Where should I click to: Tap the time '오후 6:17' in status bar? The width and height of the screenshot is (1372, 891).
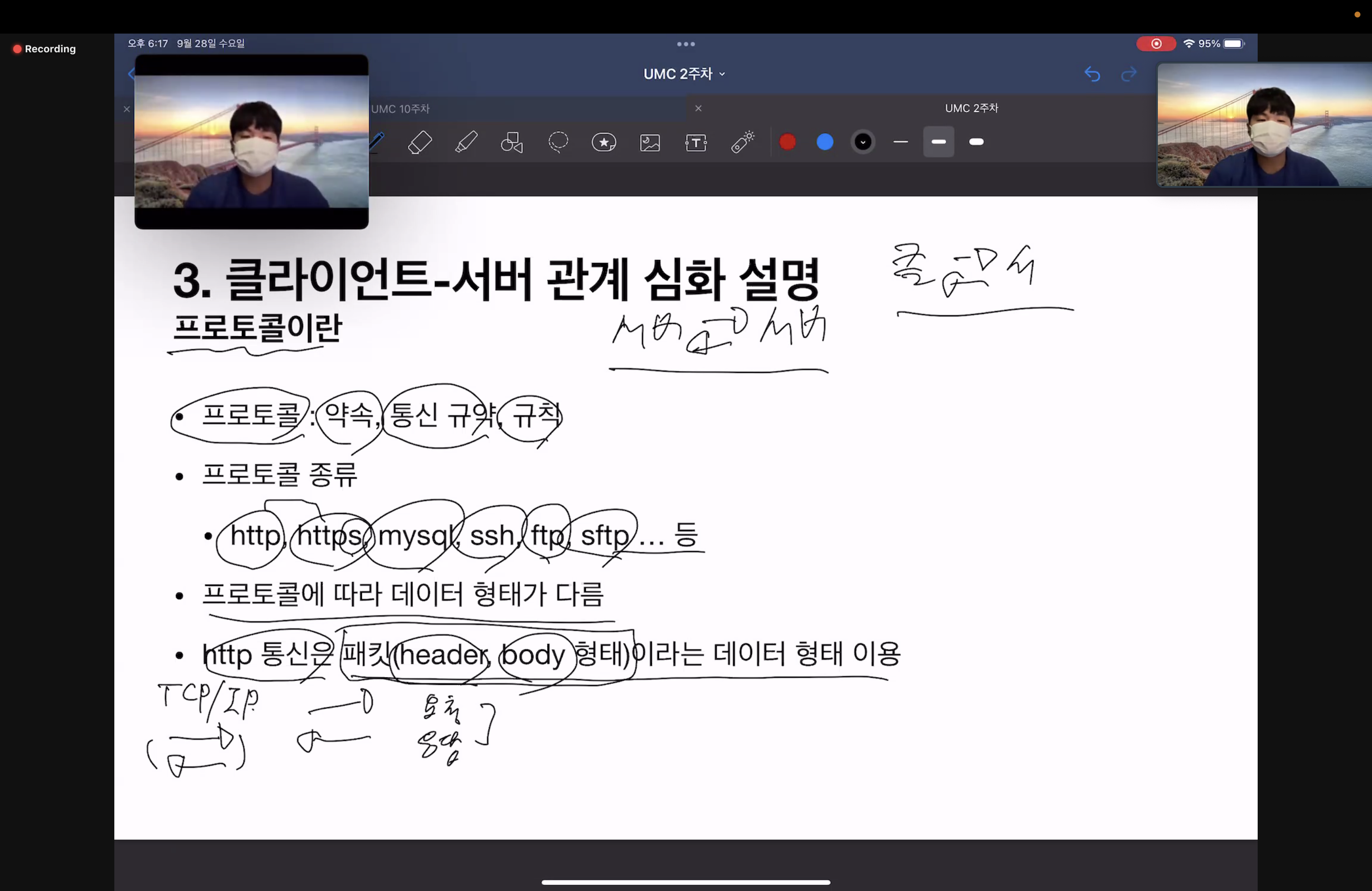tap(147, 43)
